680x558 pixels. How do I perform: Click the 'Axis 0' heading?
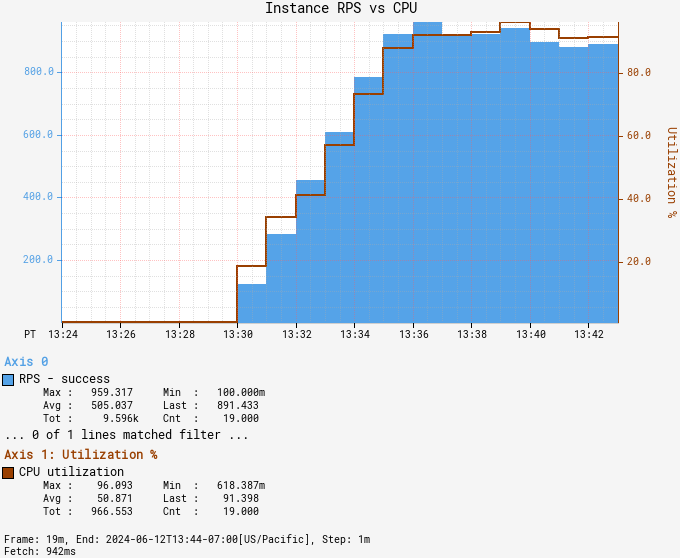[x=26, y=362]
